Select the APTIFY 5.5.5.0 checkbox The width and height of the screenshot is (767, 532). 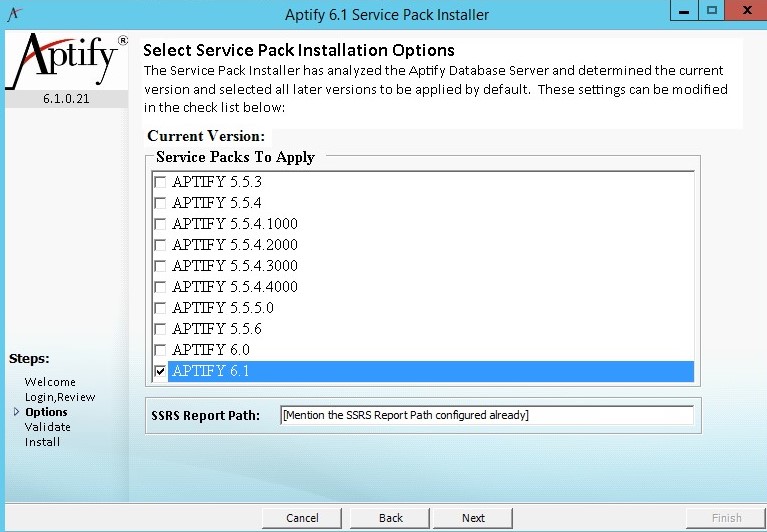pyautogui.click(x=160, y=309)
